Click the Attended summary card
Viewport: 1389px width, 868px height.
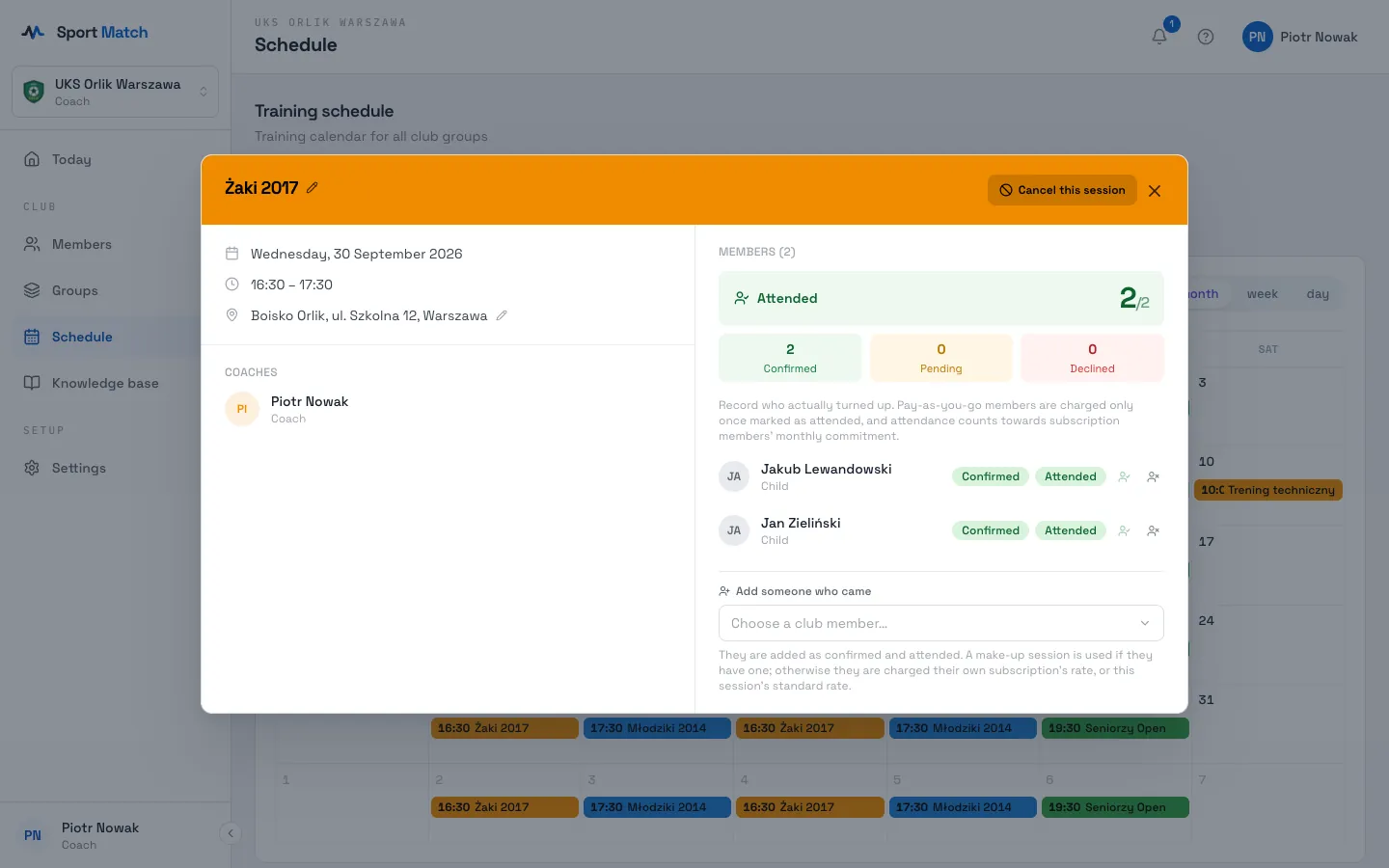(x=940, y=298)
